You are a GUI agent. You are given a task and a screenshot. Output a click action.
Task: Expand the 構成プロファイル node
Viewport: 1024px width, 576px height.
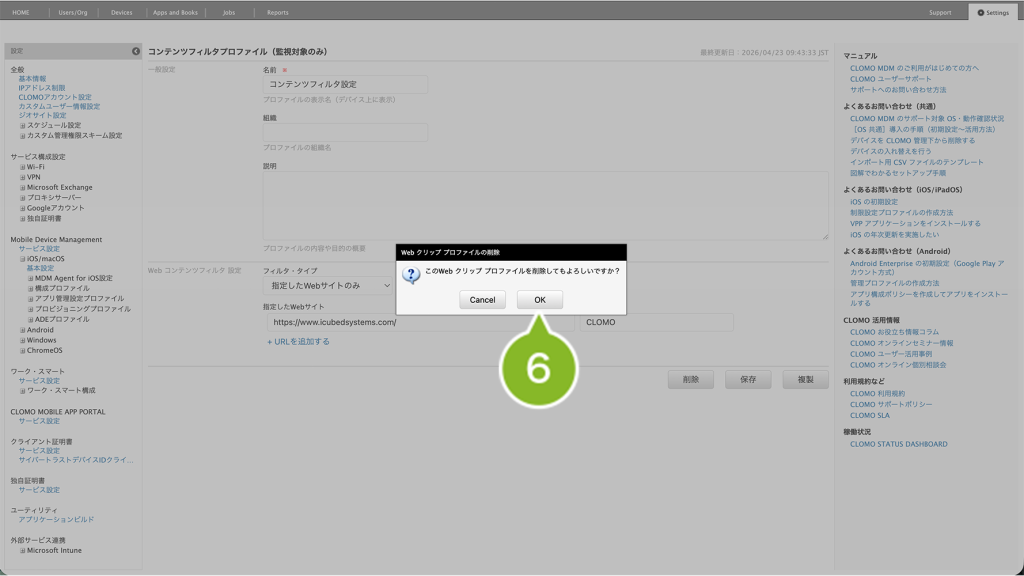click(31, 289)
